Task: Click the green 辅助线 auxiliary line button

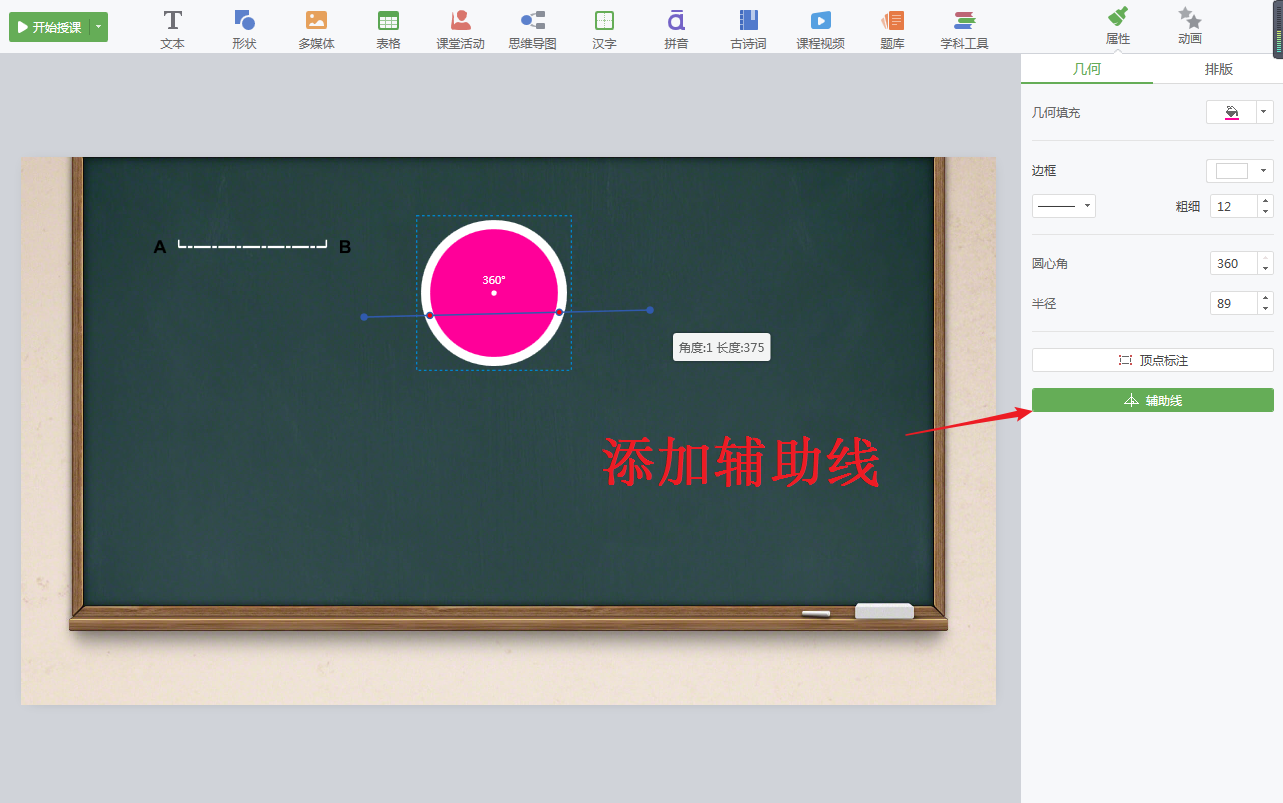Action: click(1153, 400)
